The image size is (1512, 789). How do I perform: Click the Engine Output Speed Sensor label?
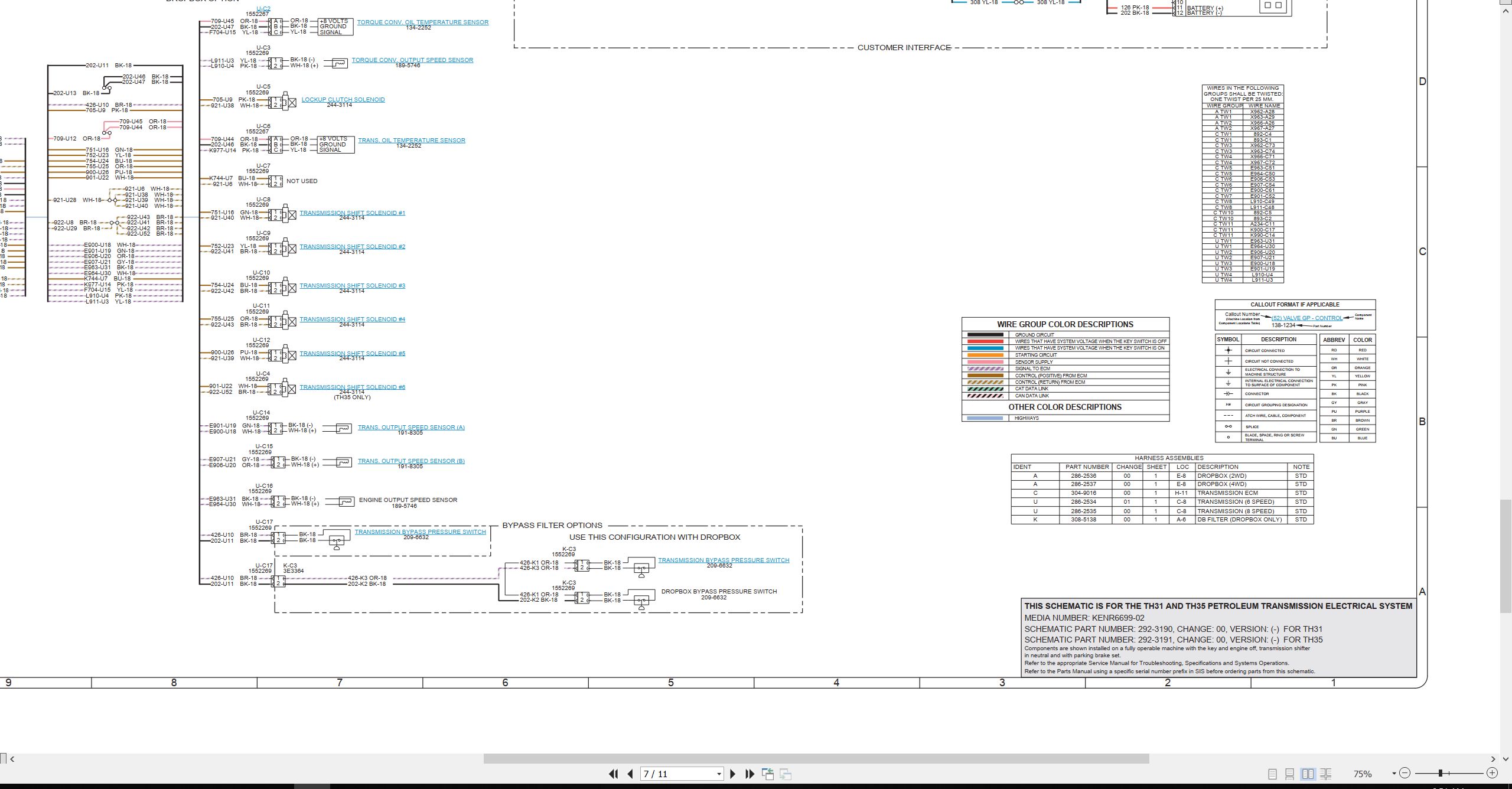coord(408,500)
